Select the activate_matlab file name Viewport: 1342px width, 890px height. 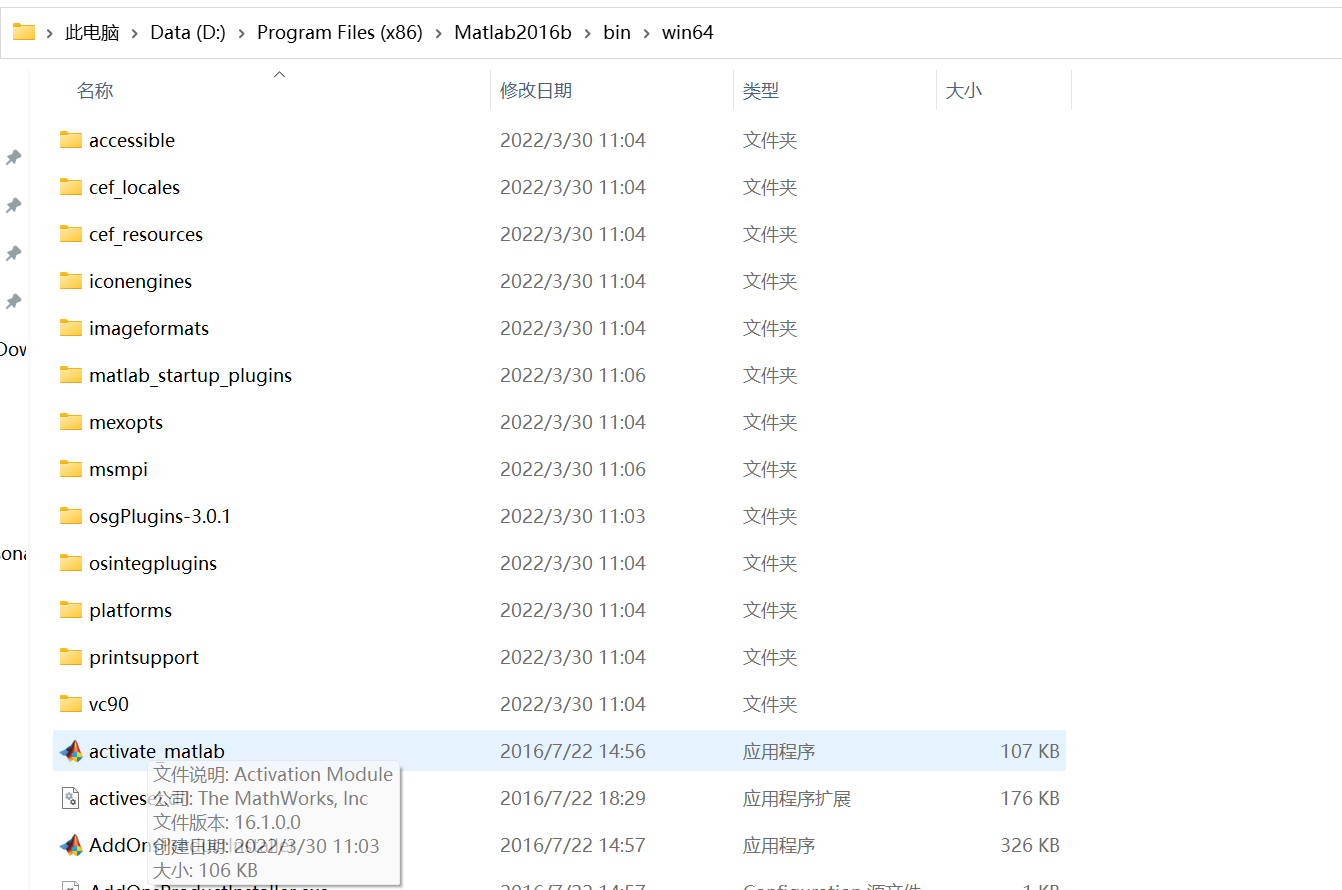click(x=157, y=751)
